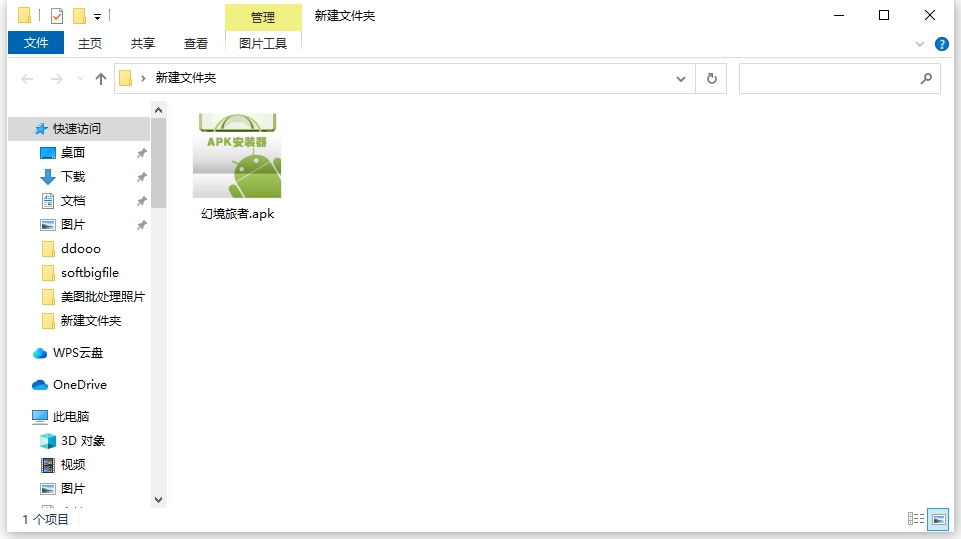Image resolution: width=961 pixels, height=539 pixels.
Task: Expand the breadcrumb chevron before 新建文件夹
Action: tap(143, 78)
